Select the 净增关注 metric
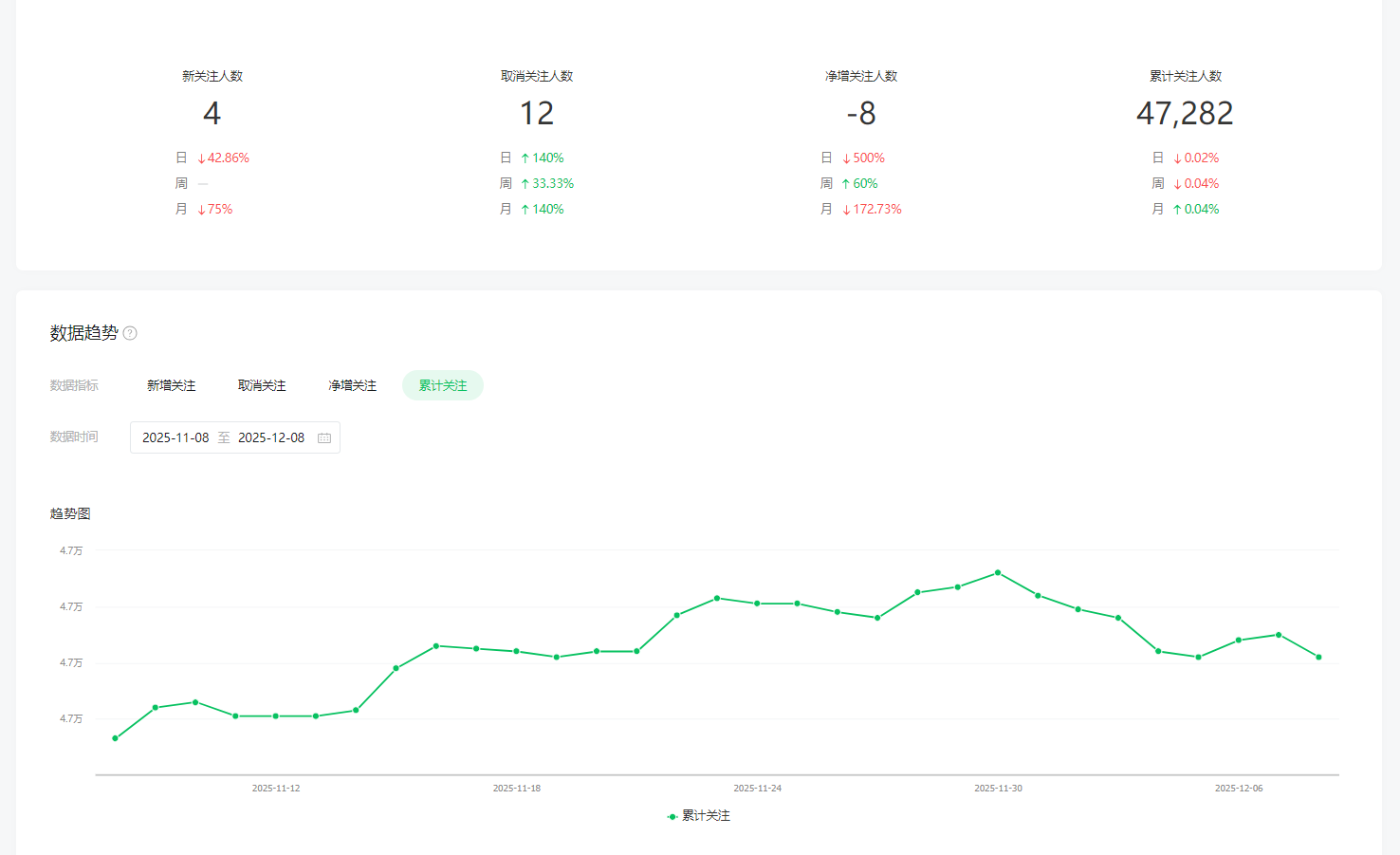Viewport: 1400px width, 855px height. (x=352, y=385)
